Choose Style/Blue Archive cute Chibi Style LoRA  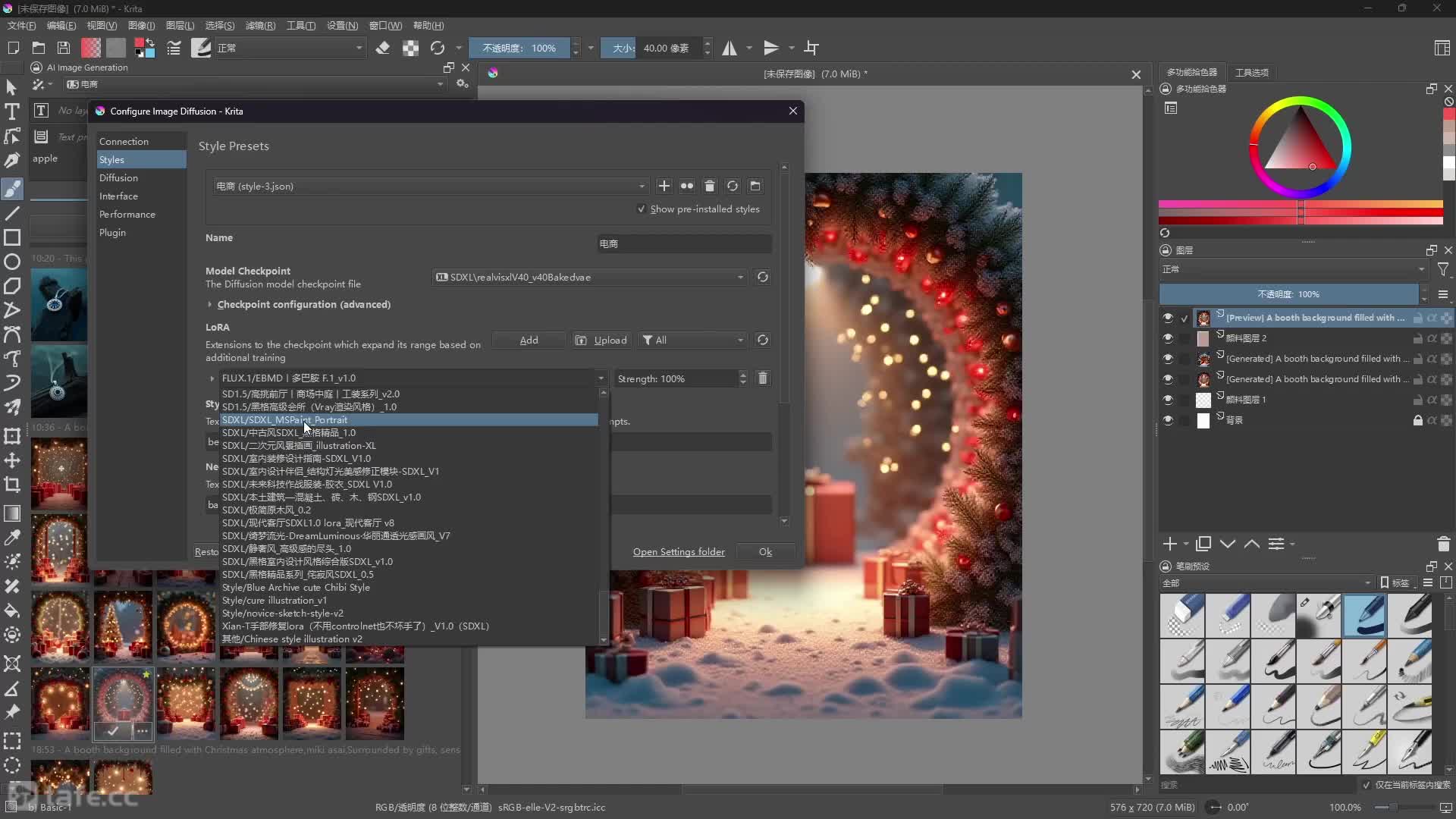pos(409,587)
